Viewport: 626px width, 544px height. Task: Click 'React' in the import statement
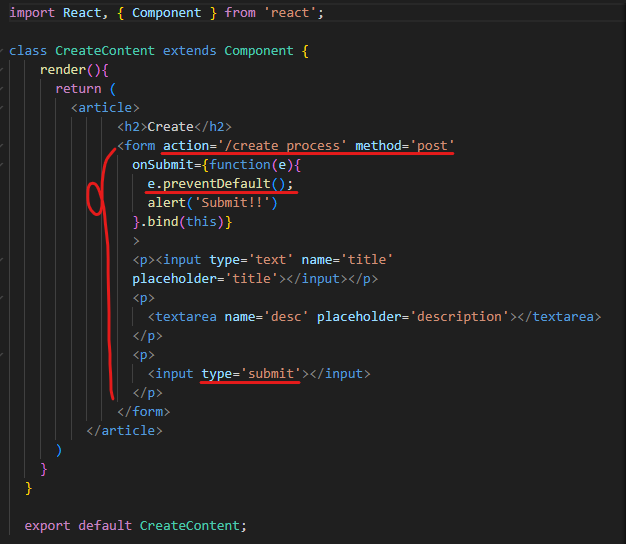[82, 13]
